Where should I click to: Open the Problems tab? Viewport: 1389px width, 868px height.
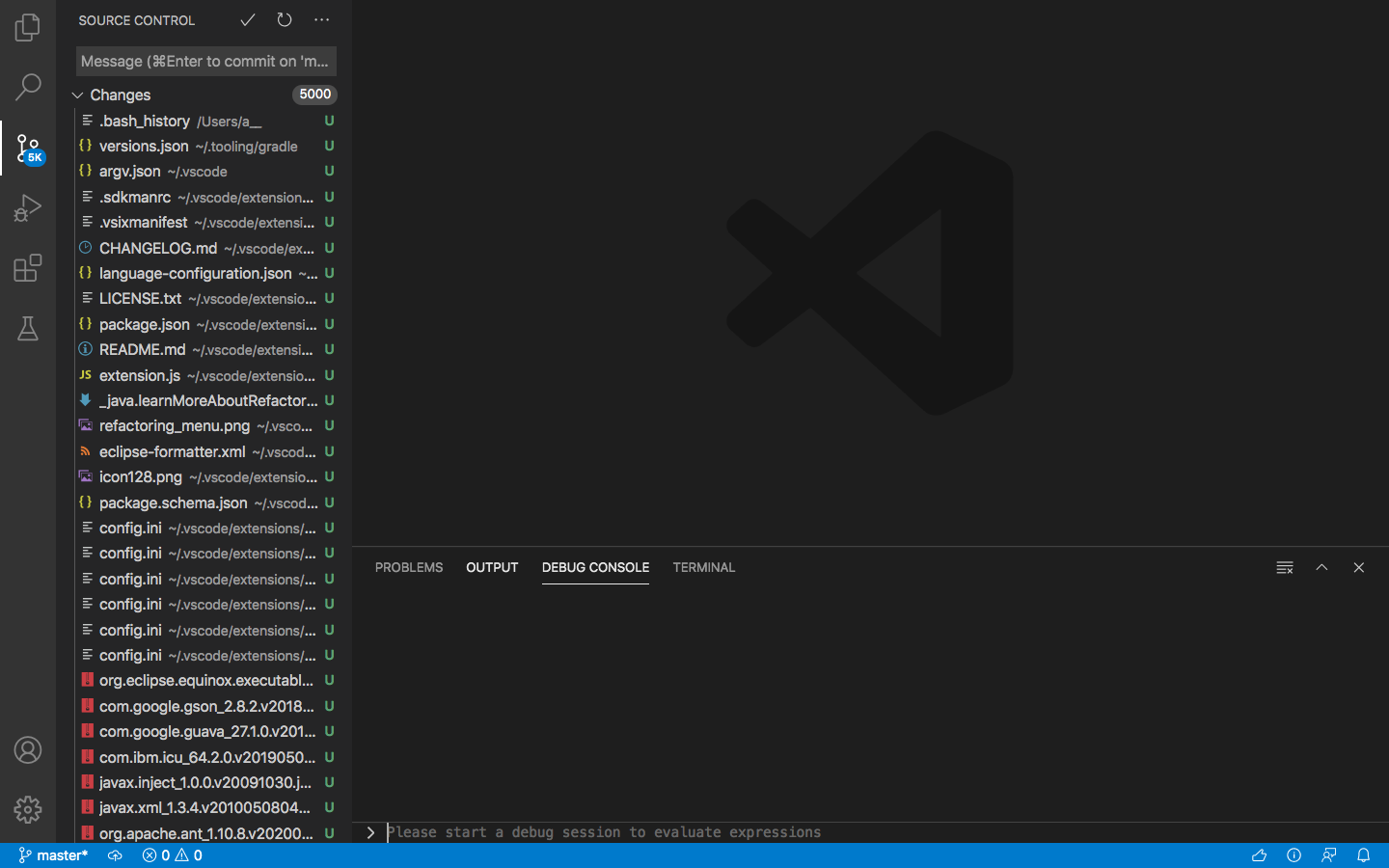[409, 567]
